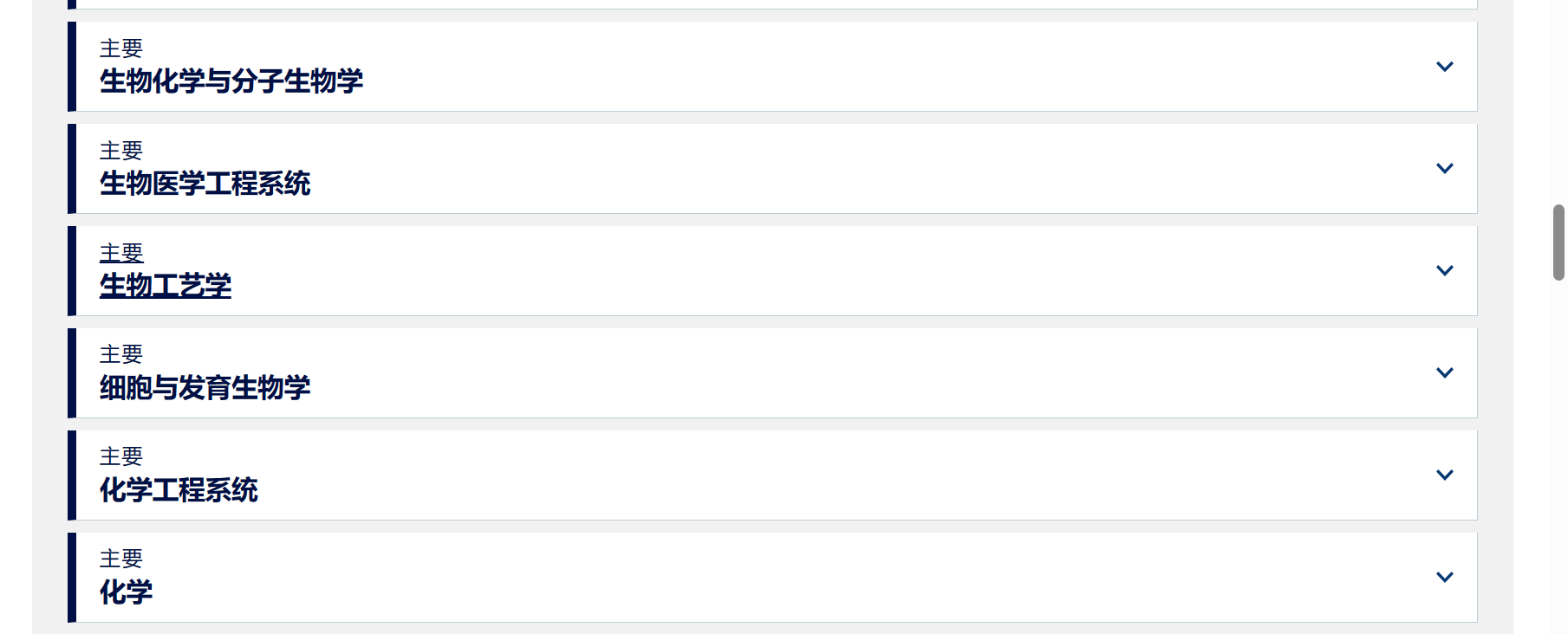Click the vertical scrollbar thumb
The width and height of the screenshot is (1568, 634).
coord(1558,243)
